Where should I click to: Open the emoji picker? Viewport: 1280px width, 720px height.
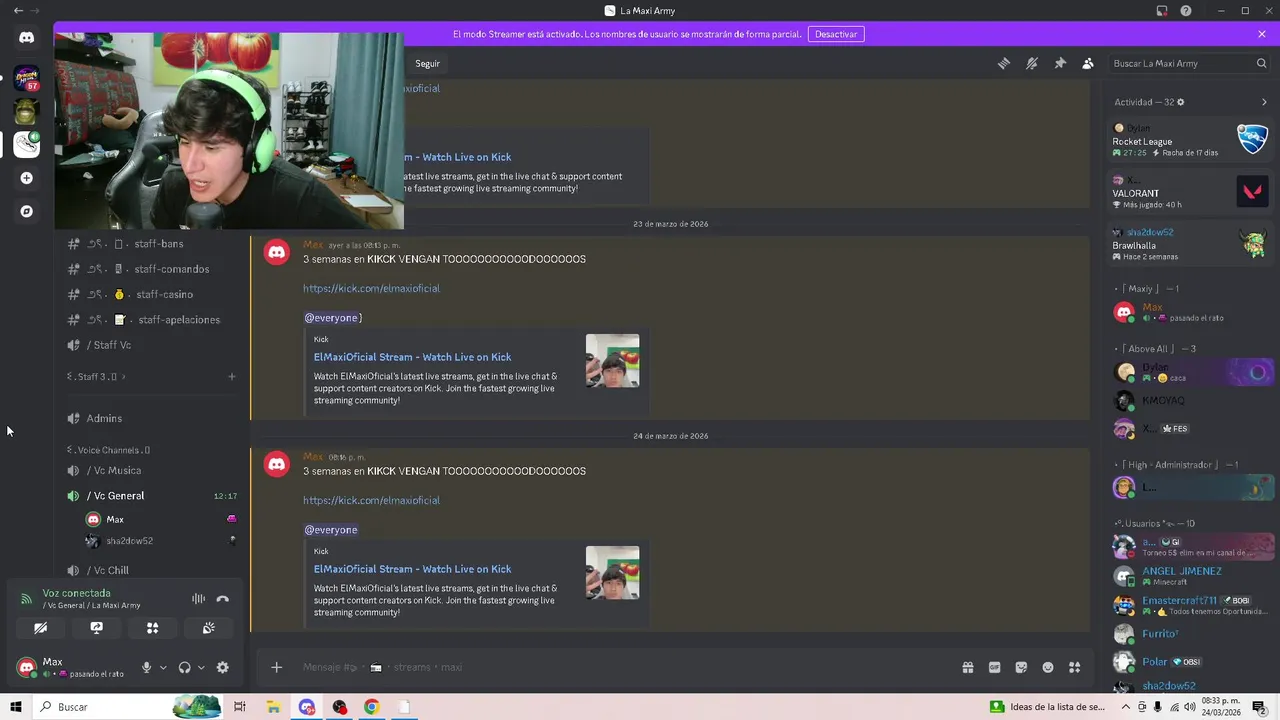(x=1048, y=667)
